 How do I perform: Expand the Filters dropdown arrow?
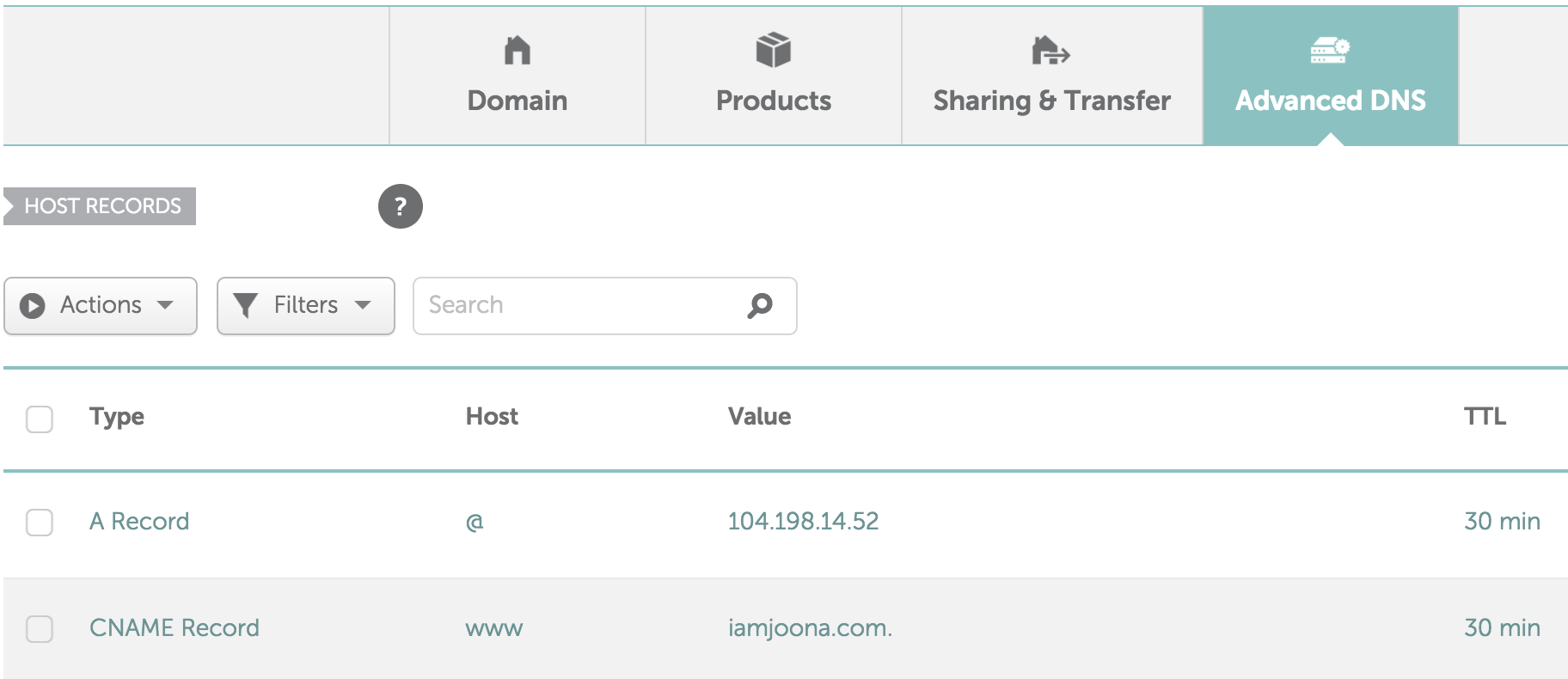click(363, 305)
